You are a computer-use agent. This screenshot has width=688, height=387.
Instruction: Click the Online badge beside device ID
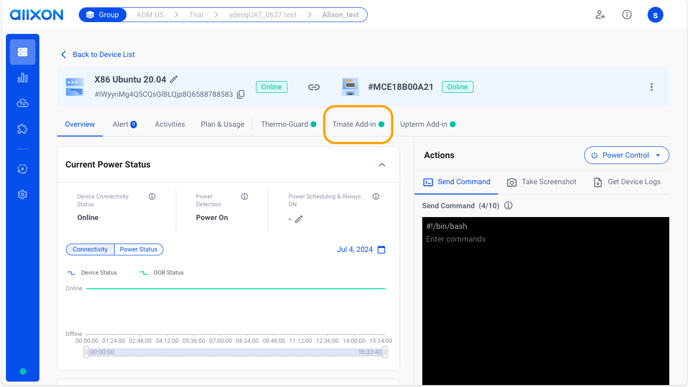pyautogui.click(x=272, y=87)
